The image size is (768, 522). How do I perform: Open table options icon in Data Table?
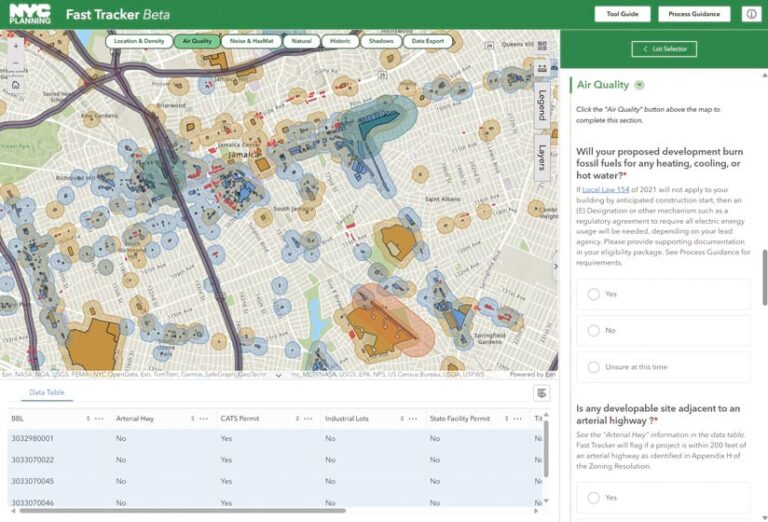coord(541,393)
